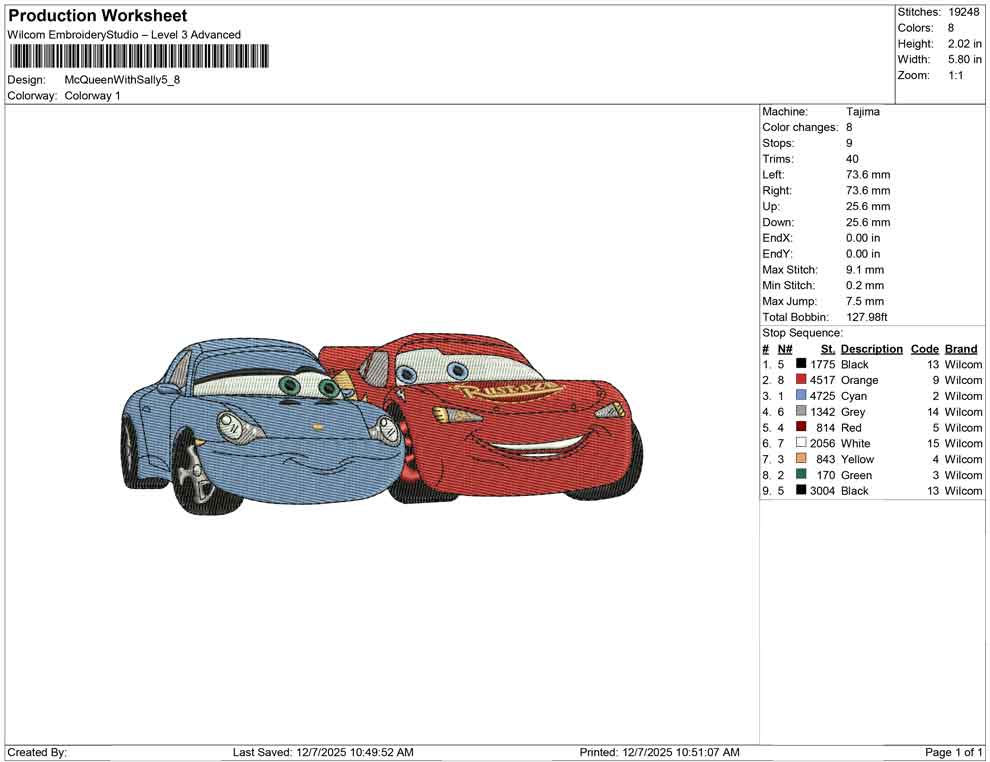The image size is (990, 762).
Task: Click the 'Stops:' label
Action: [x=778, y=143]
